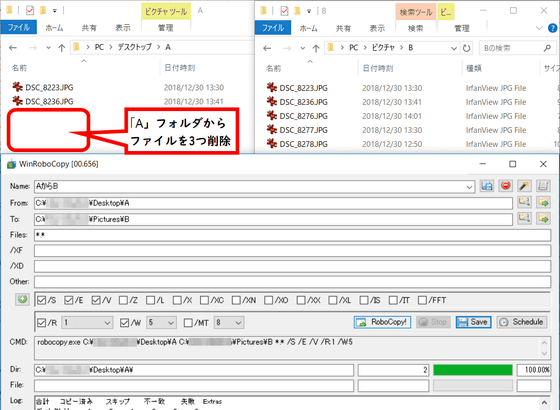
Task: Click the Schedule button
Action: pyautogui.click(x=521, y=322)
